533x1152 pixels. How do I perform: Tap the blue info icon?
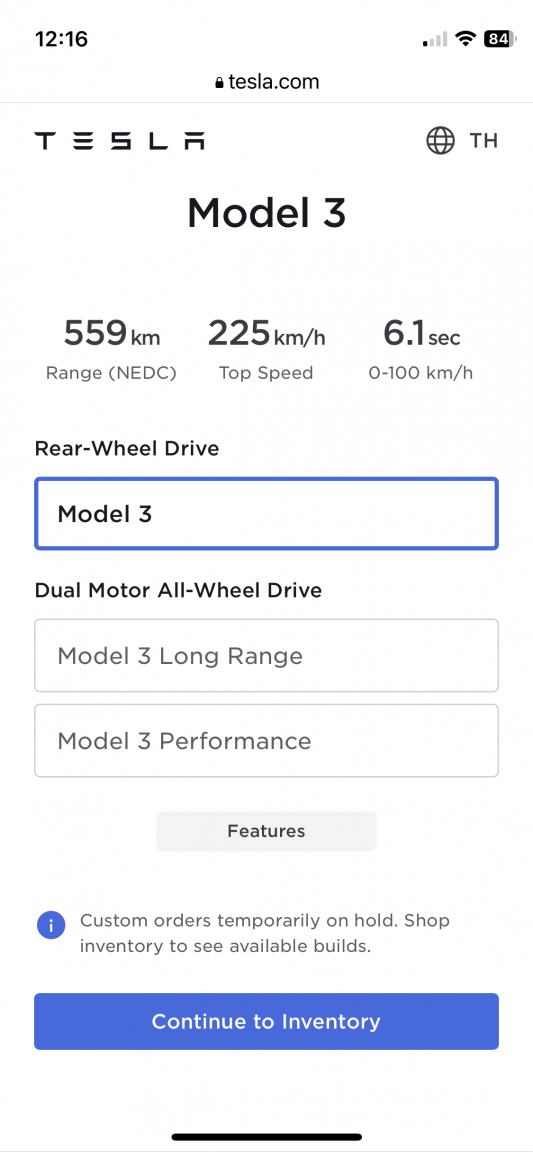click(51, 926)
